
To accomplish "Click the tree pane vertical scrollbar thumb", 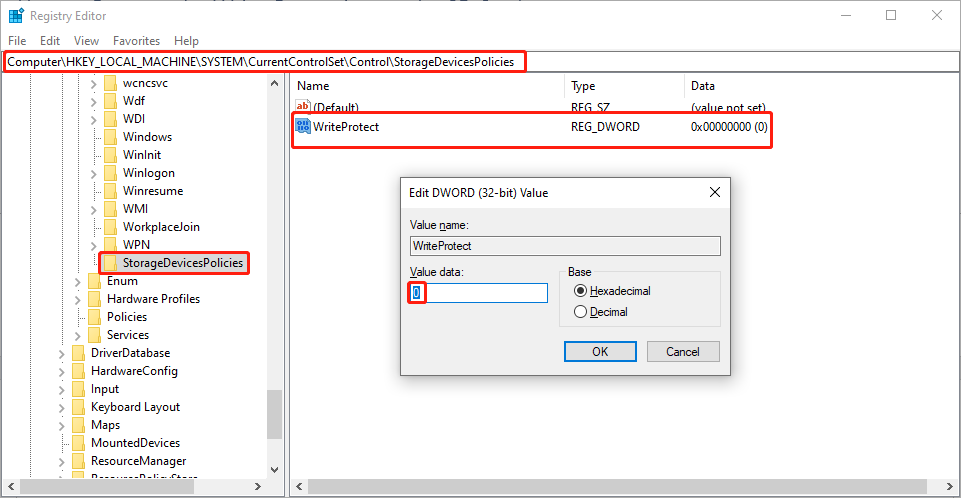I will coord(274,415).
